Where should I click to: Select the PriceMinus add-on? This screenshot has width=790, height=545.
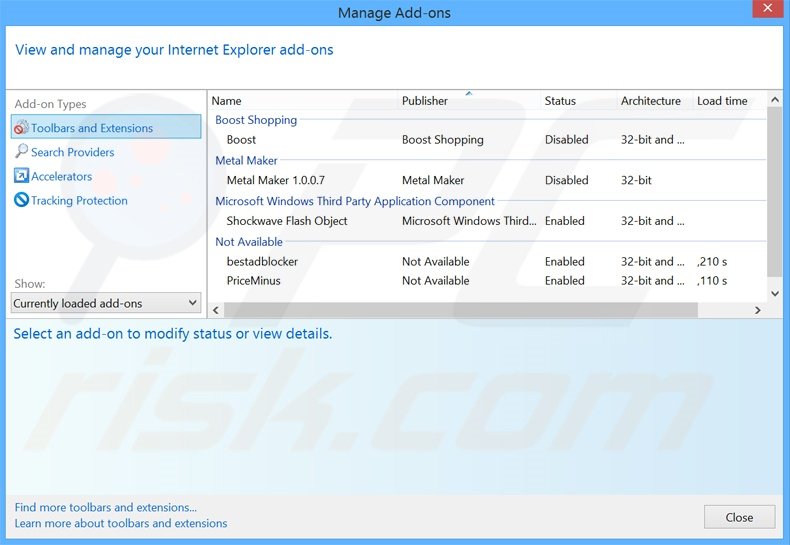pos(488,281)
